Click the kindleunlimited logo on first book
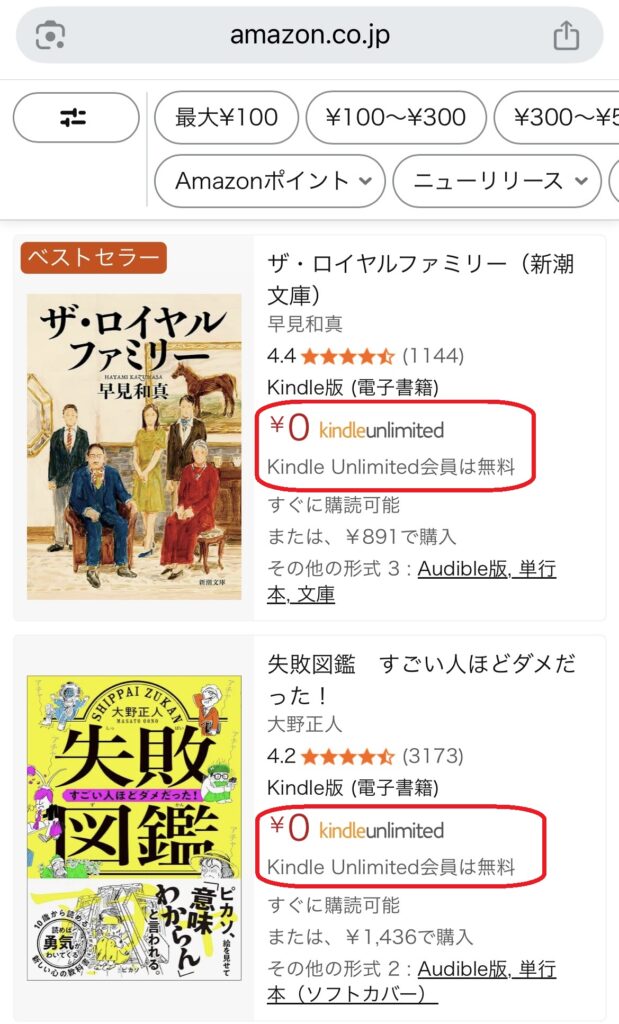 [x=381, y=431]
